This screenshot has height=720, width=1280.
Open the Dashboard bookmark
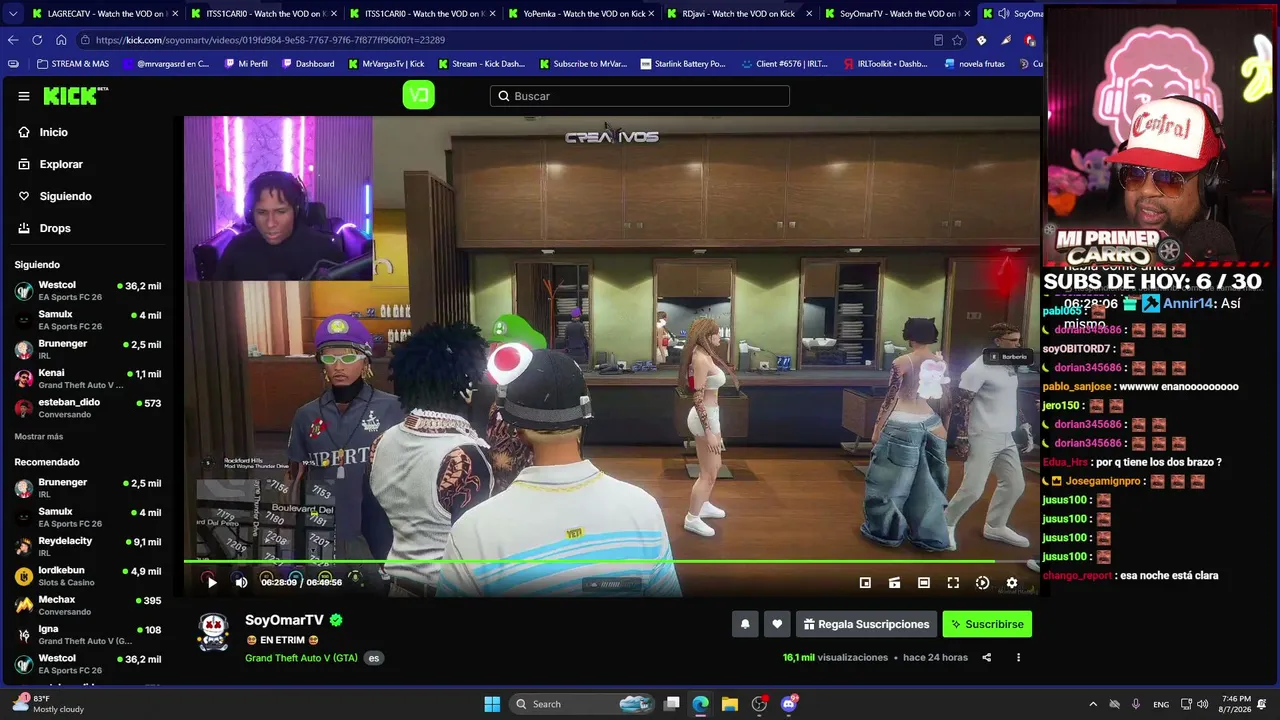308,64
